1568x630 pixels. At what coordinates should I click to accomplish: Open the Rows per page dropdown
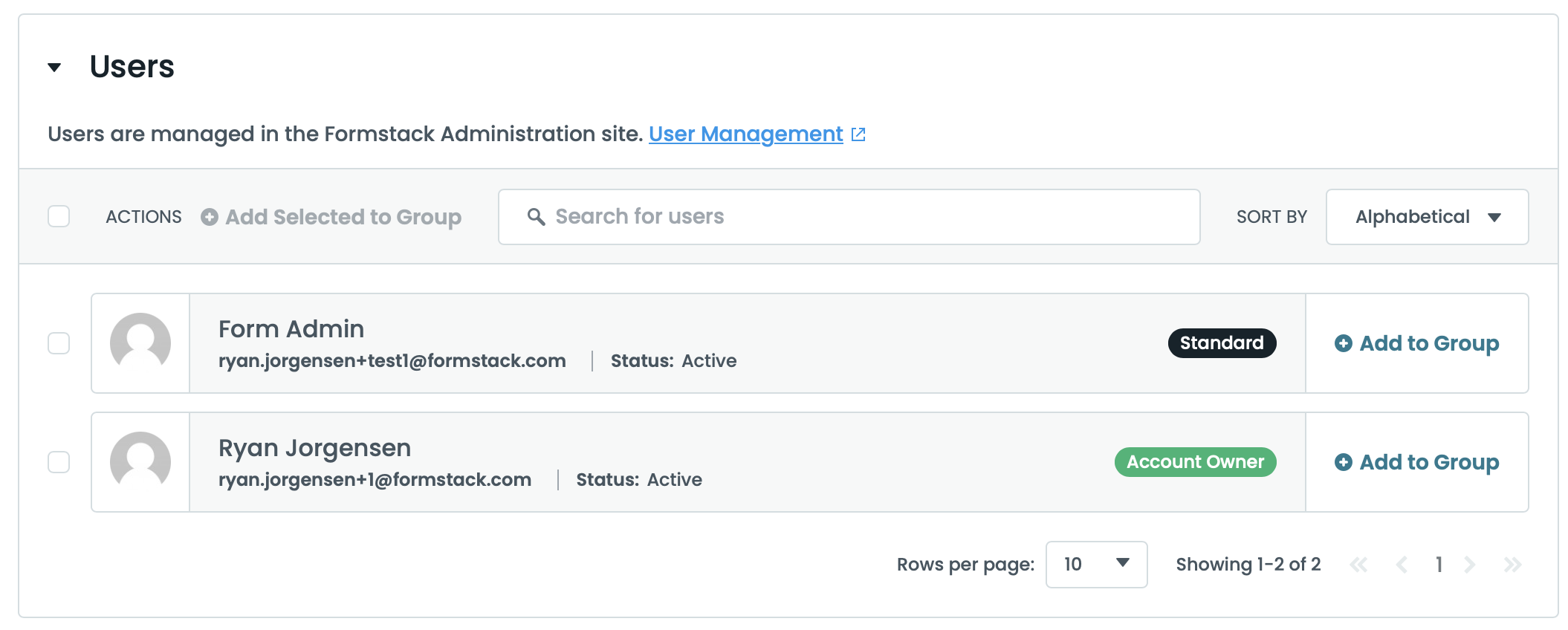point(1096,565)
